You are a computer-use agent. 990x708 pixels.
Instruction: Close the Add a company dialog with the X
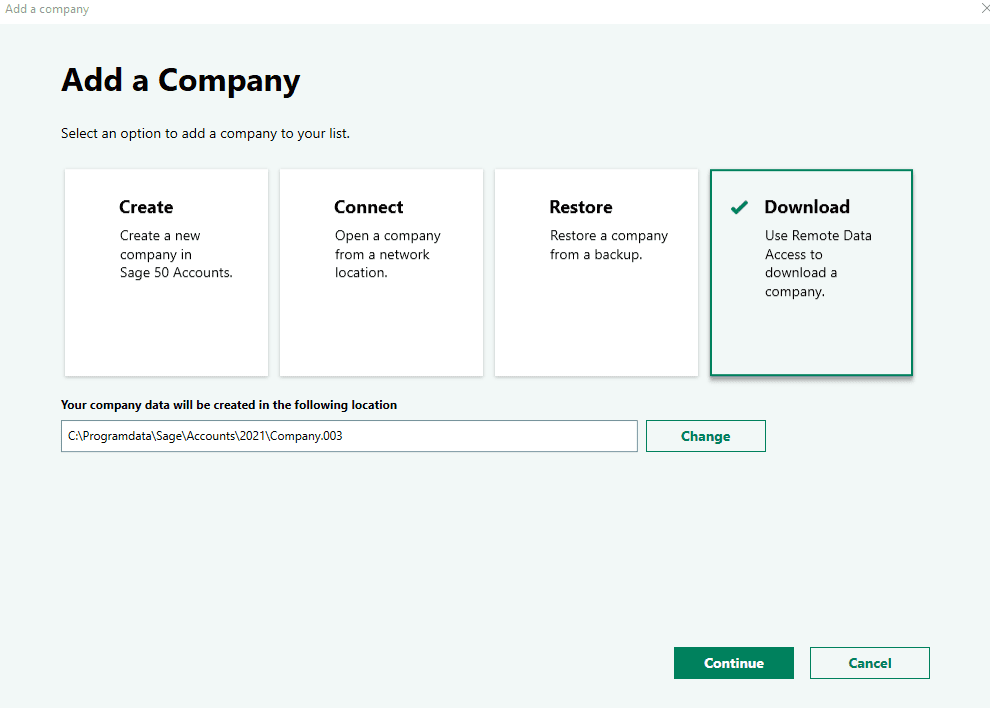pyautogui.click(x=984, y=9)
